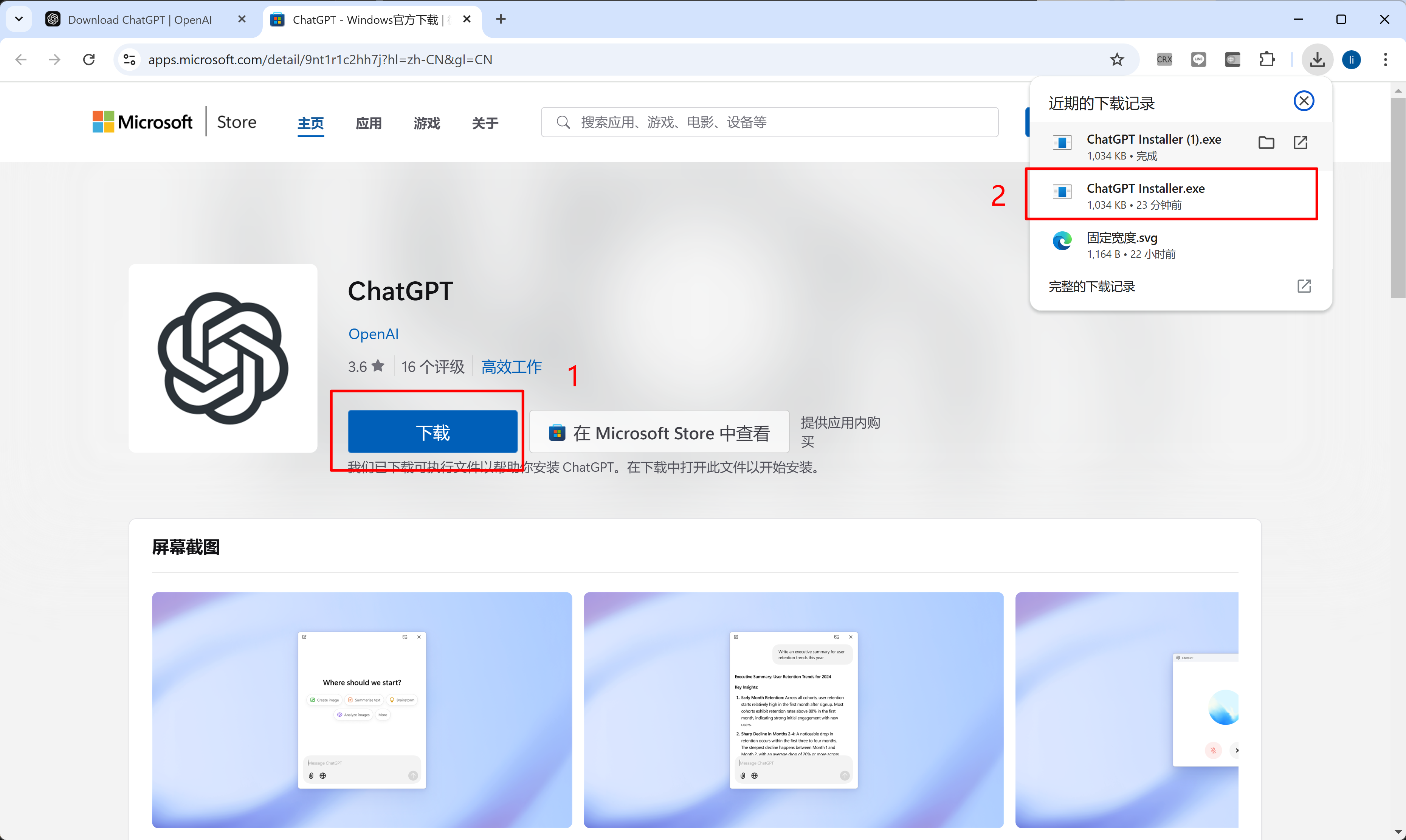Screen dimensions: 1406x840
Task: Open a new browser tab
Action: [501, 19]
